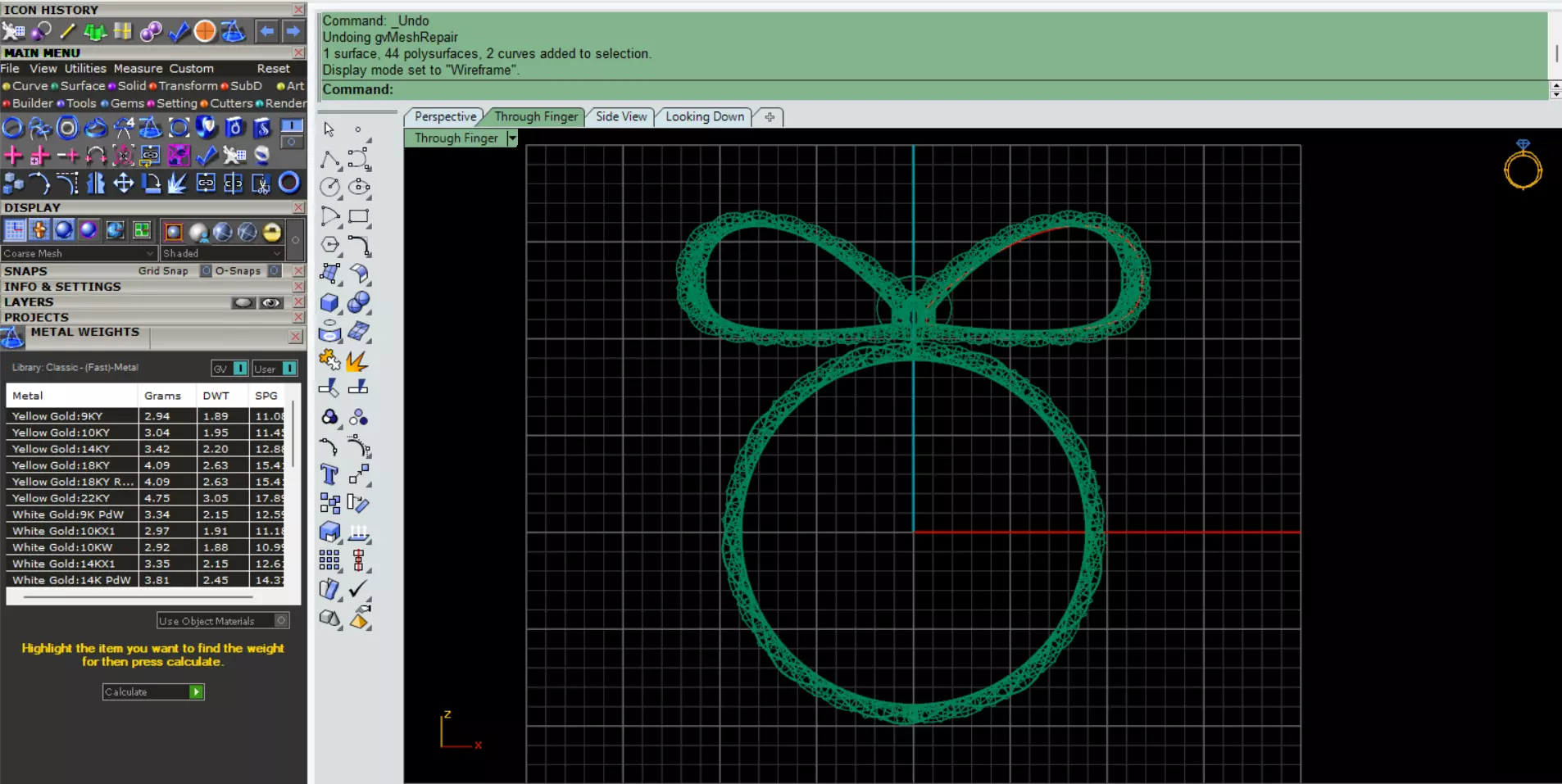
Task: Click the SPG column header
Action: pos(266,395)
